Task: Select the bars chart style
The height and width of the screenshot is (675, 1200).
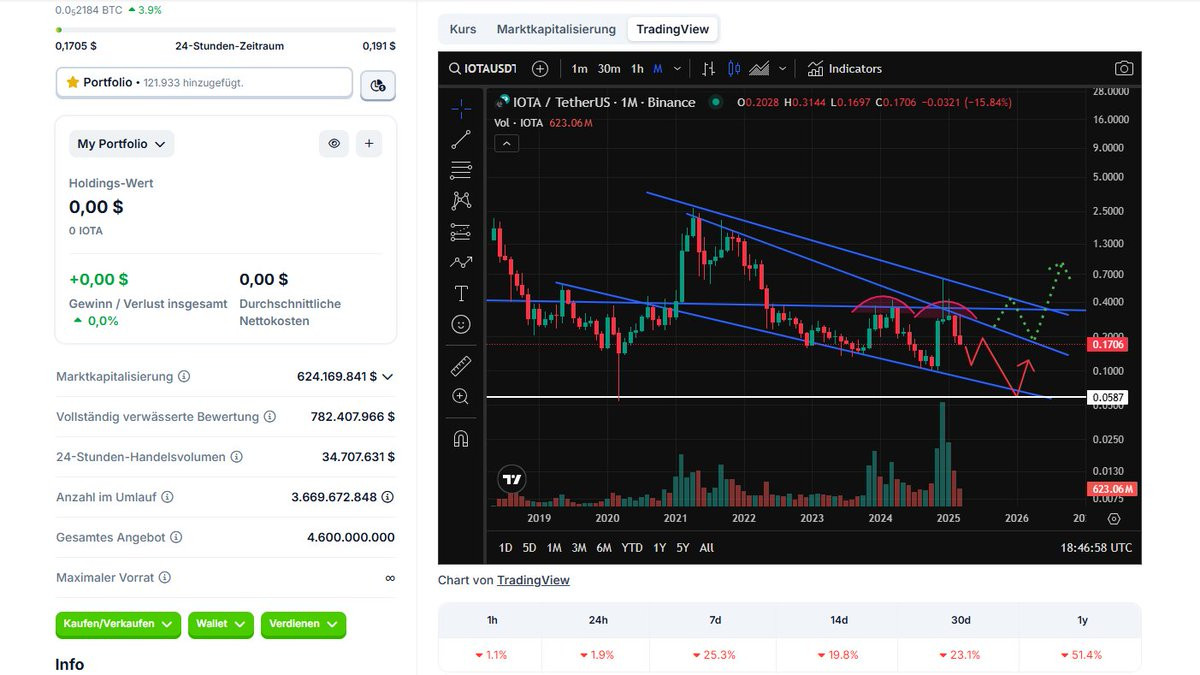Action: coord(709,68)
